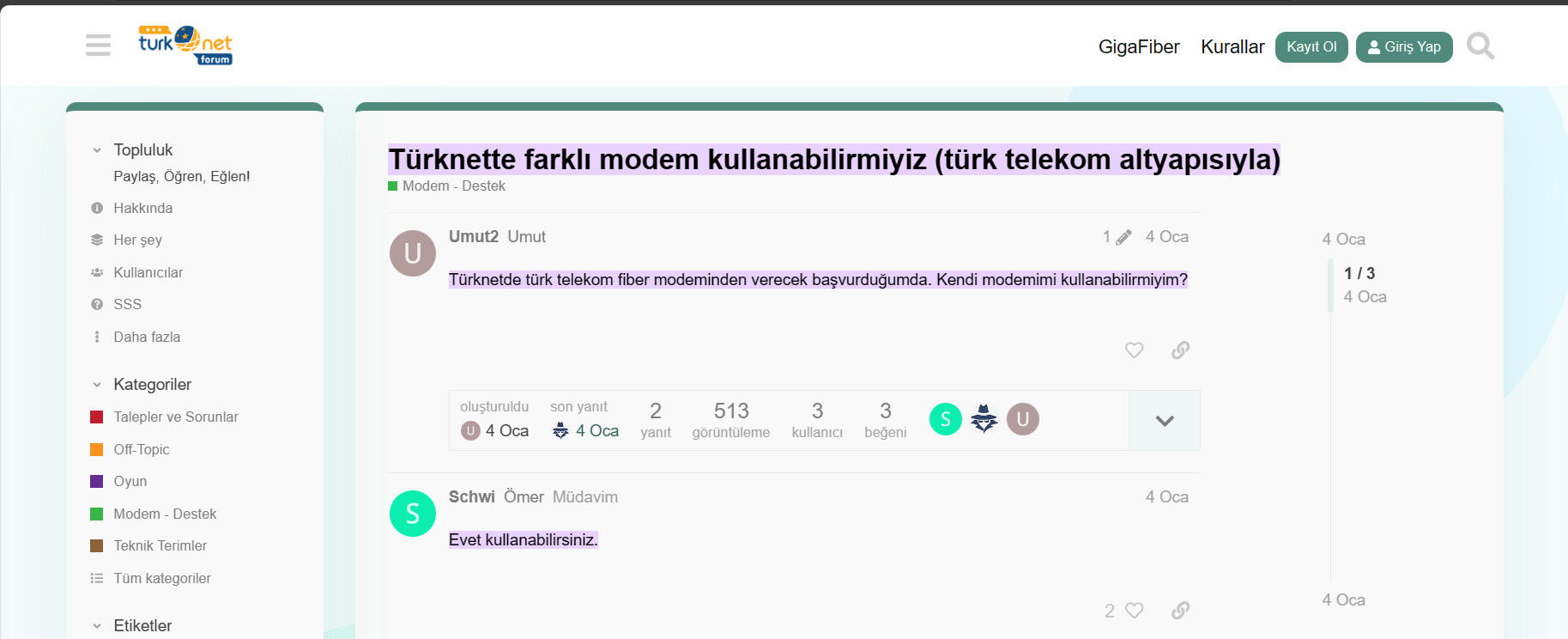Open Teknik Terimler category

(160, 545)
